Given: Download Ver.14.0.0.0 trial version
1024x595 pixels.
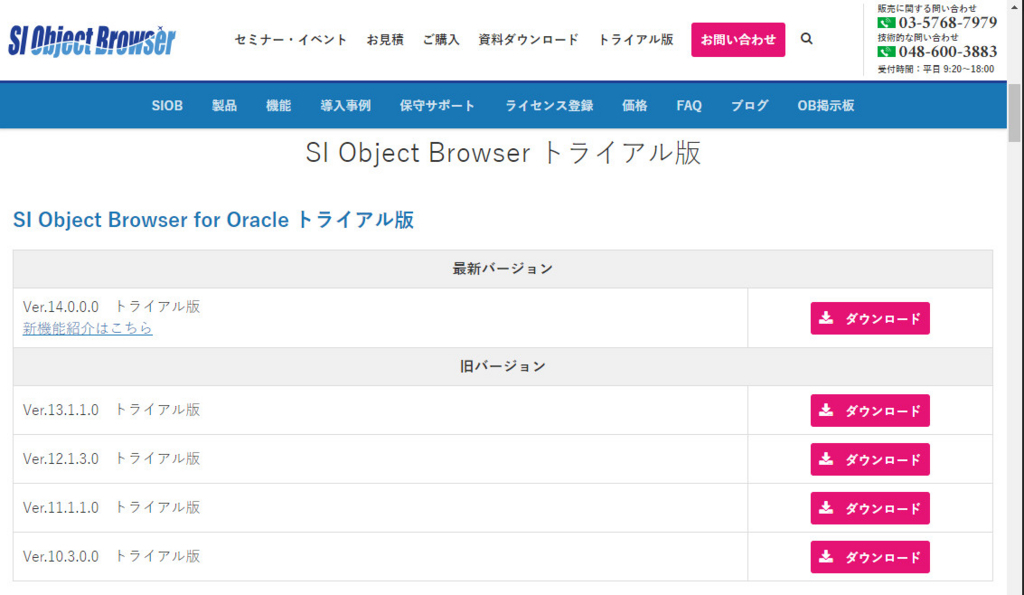Looking at the screenshot, I should pos(870,319).
